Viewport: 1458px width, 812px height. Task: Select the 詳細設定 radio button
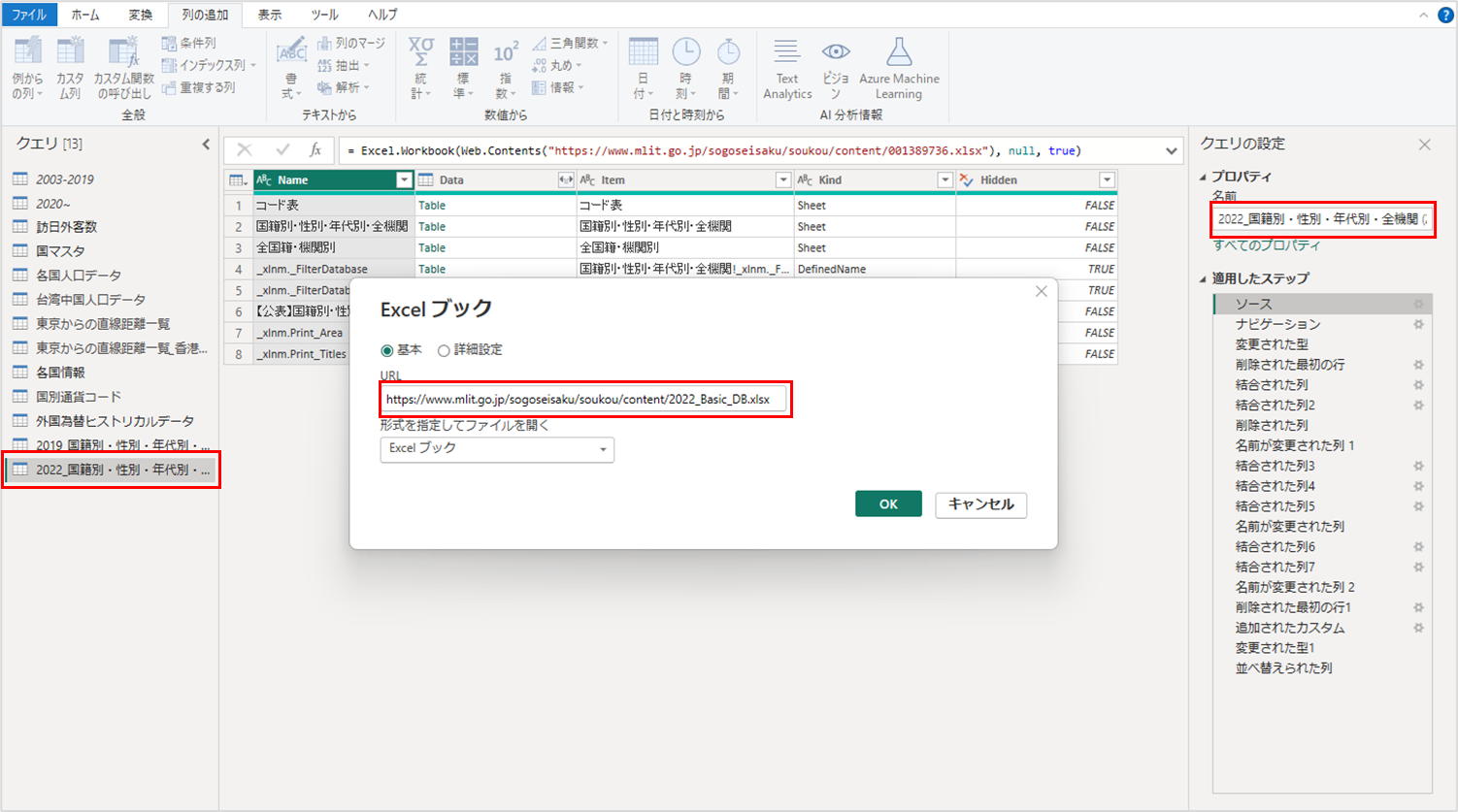click(444, 350)
